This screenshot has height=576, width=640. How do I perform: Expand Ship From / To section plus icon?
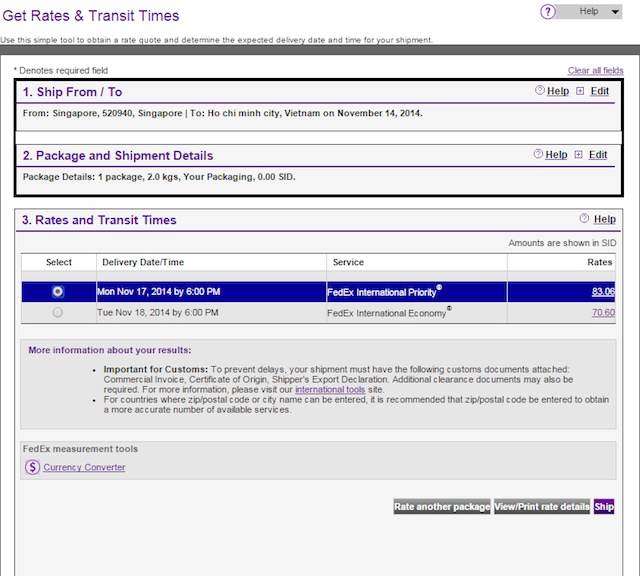[x=580, y=91]
